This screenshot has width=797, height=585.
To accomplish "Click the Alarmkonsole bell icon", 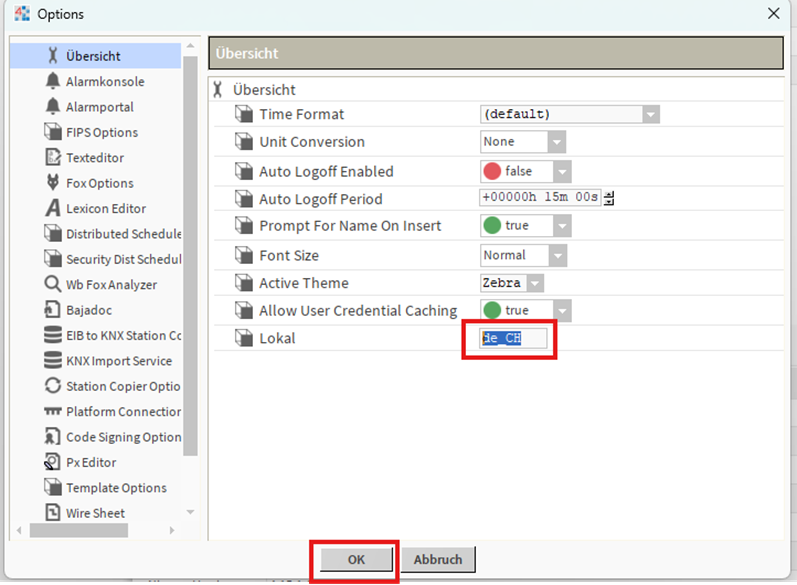I will 52,81.
